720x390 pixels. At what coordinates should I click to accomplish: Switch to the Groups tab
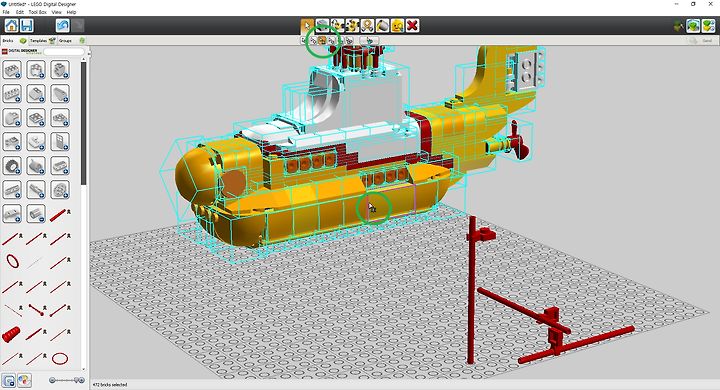(x=71, y=40)
